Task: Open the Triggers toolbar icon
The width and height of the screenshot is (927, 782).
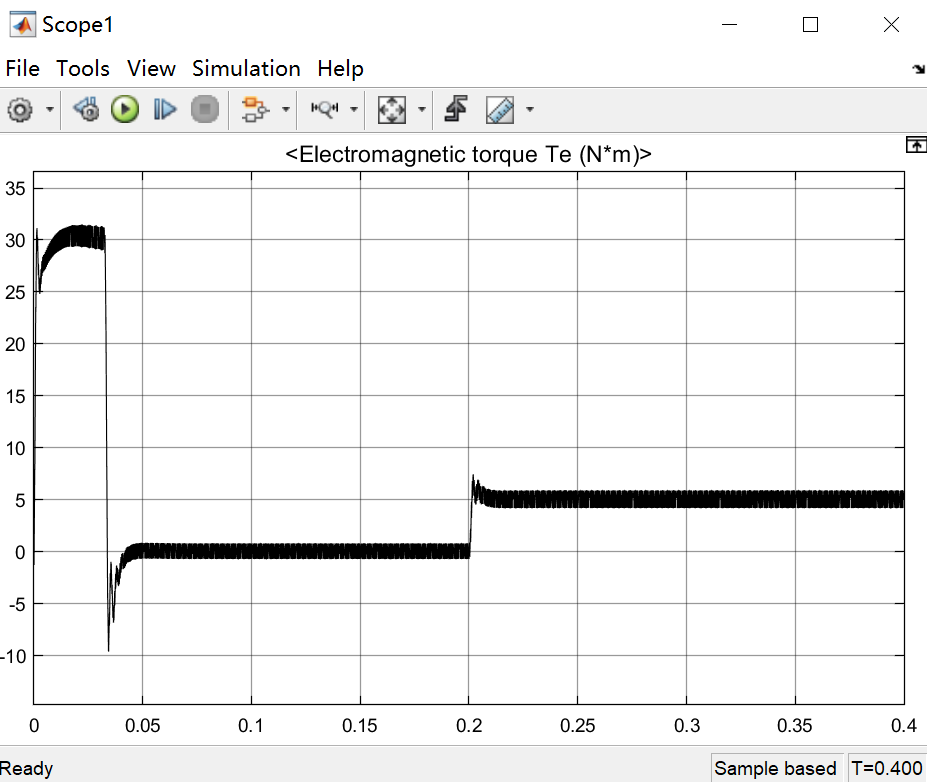Action: tap(456, 109)
